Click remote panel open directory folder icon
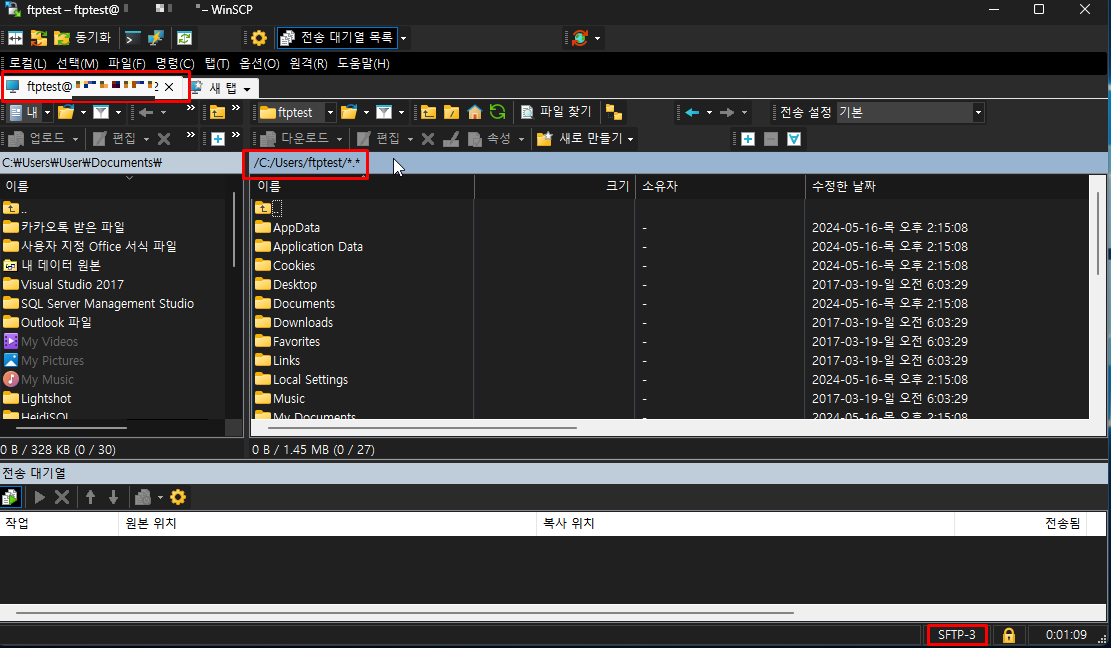 click(x=349, y=113)
